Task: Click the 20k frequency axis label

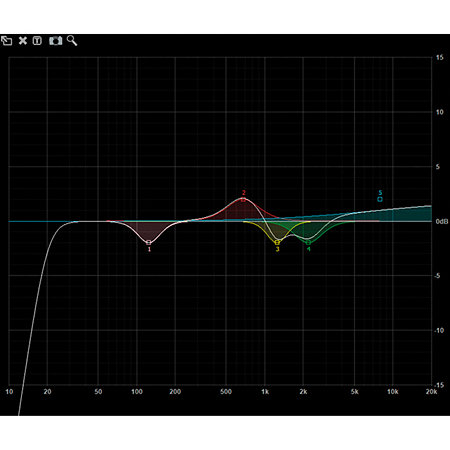Action: pos(431,391)
